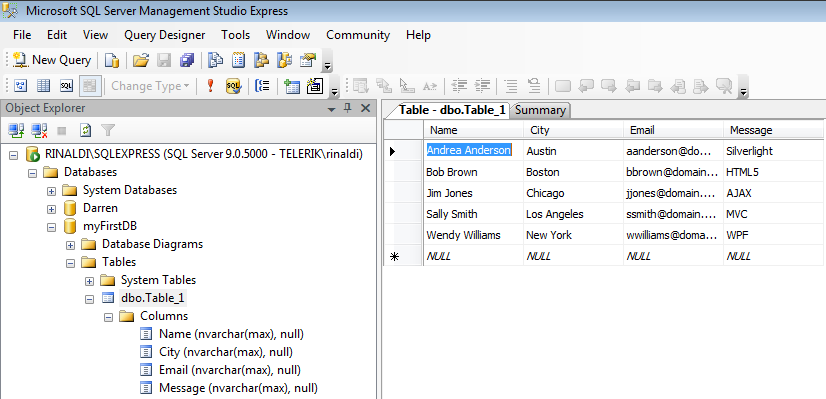Click the Connect icon in Object Explorer
Viewport: 826px width, 399px height.
(16, 130)
